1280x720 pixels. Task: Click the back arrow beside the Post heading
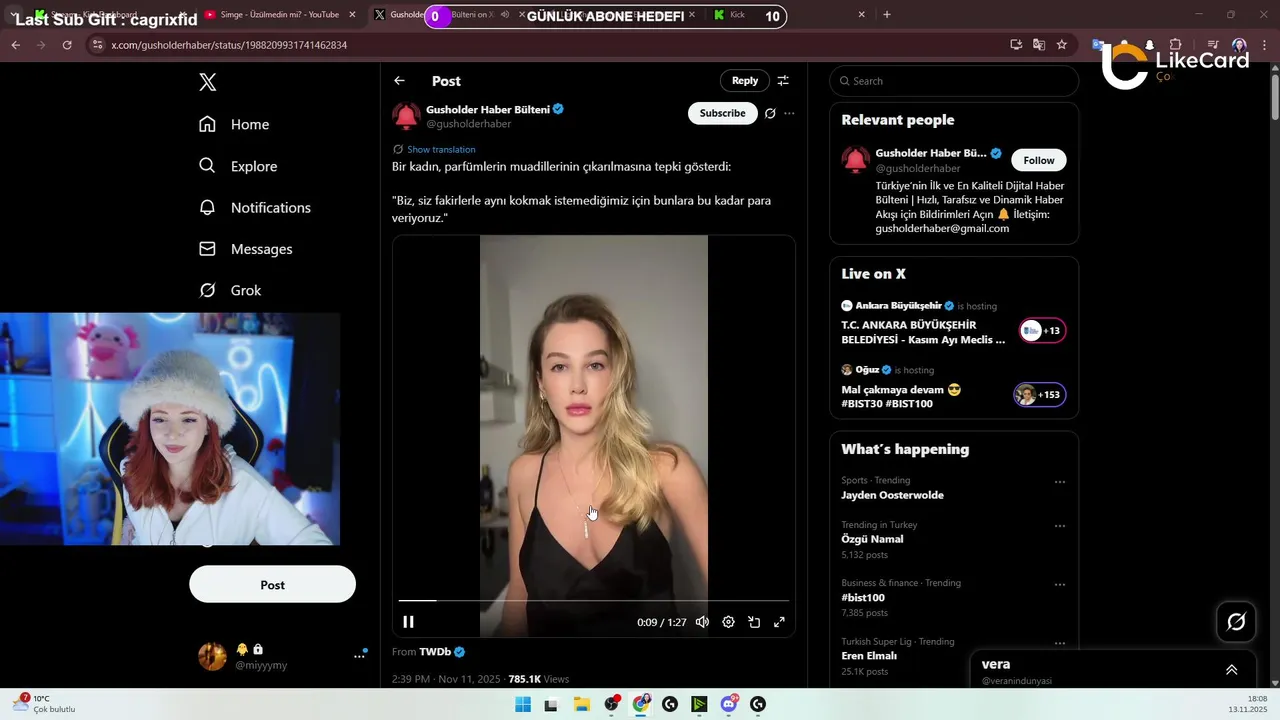click(x=400, y=81)
